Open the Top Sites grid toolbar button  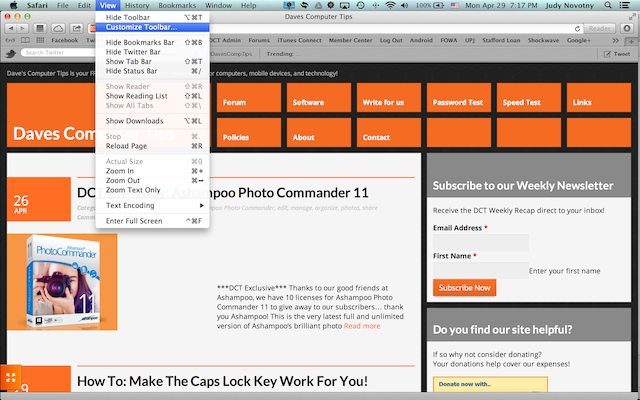coord(40,29)
